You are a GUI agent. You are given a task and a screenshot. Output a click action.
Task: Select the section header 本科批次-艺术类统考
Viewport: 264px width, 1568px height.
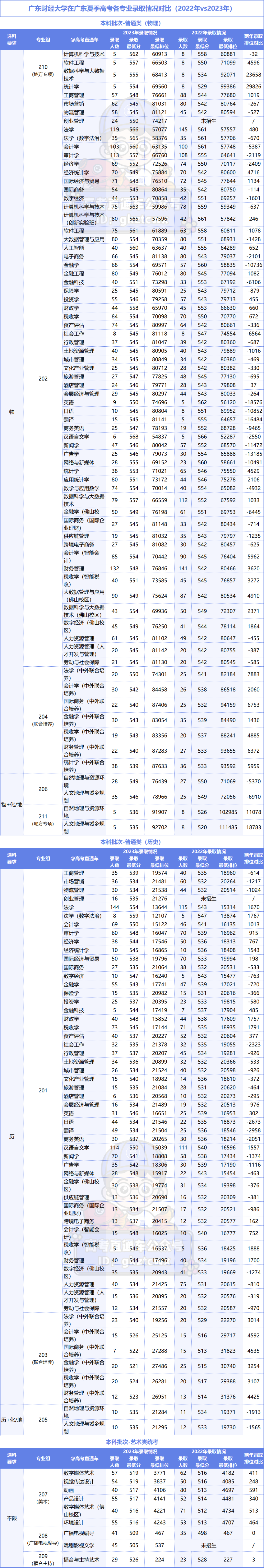pyautogui.click(x=132, y=1442)
